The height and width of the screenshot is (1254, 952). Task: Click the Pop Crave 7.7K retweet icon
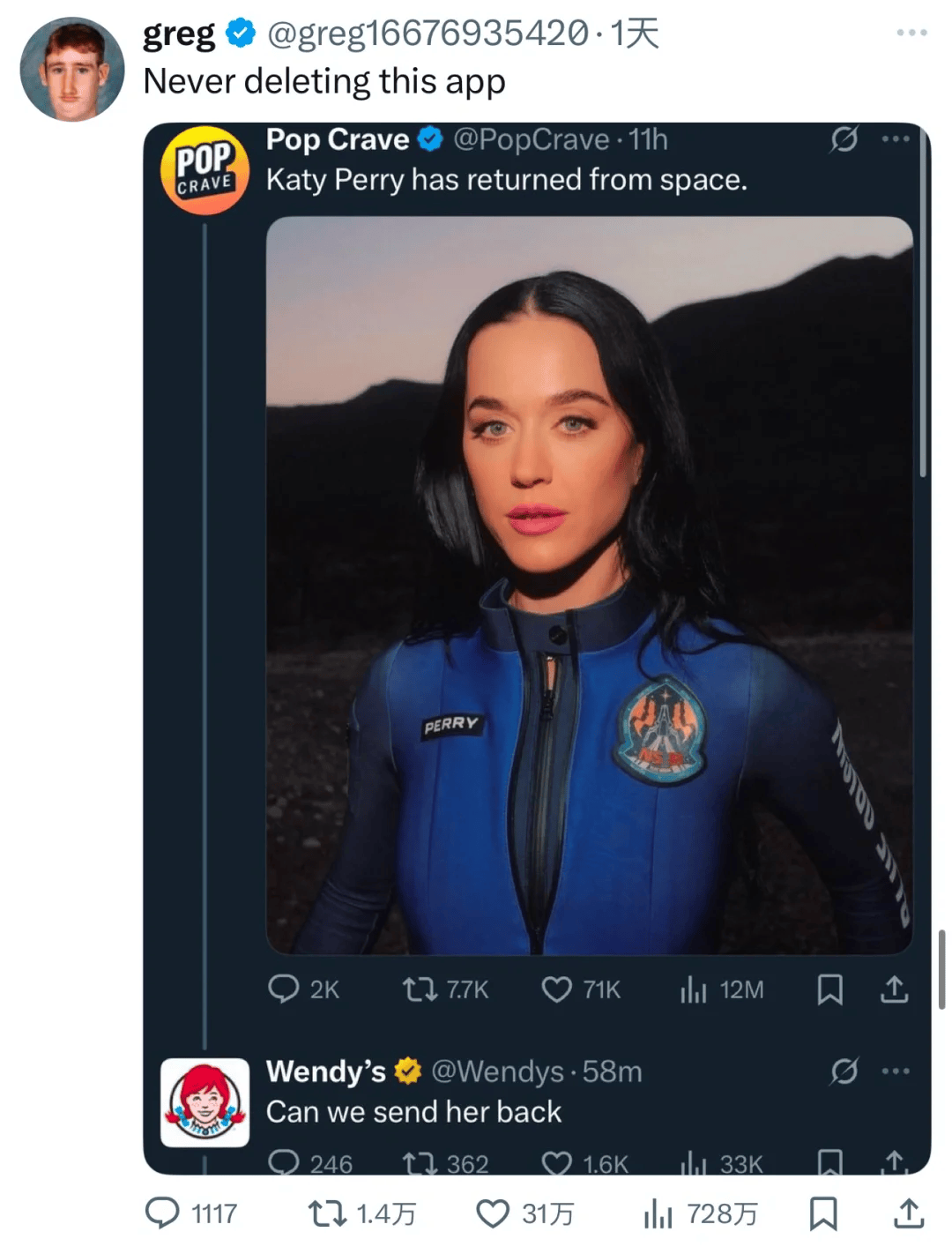[420, 989]
